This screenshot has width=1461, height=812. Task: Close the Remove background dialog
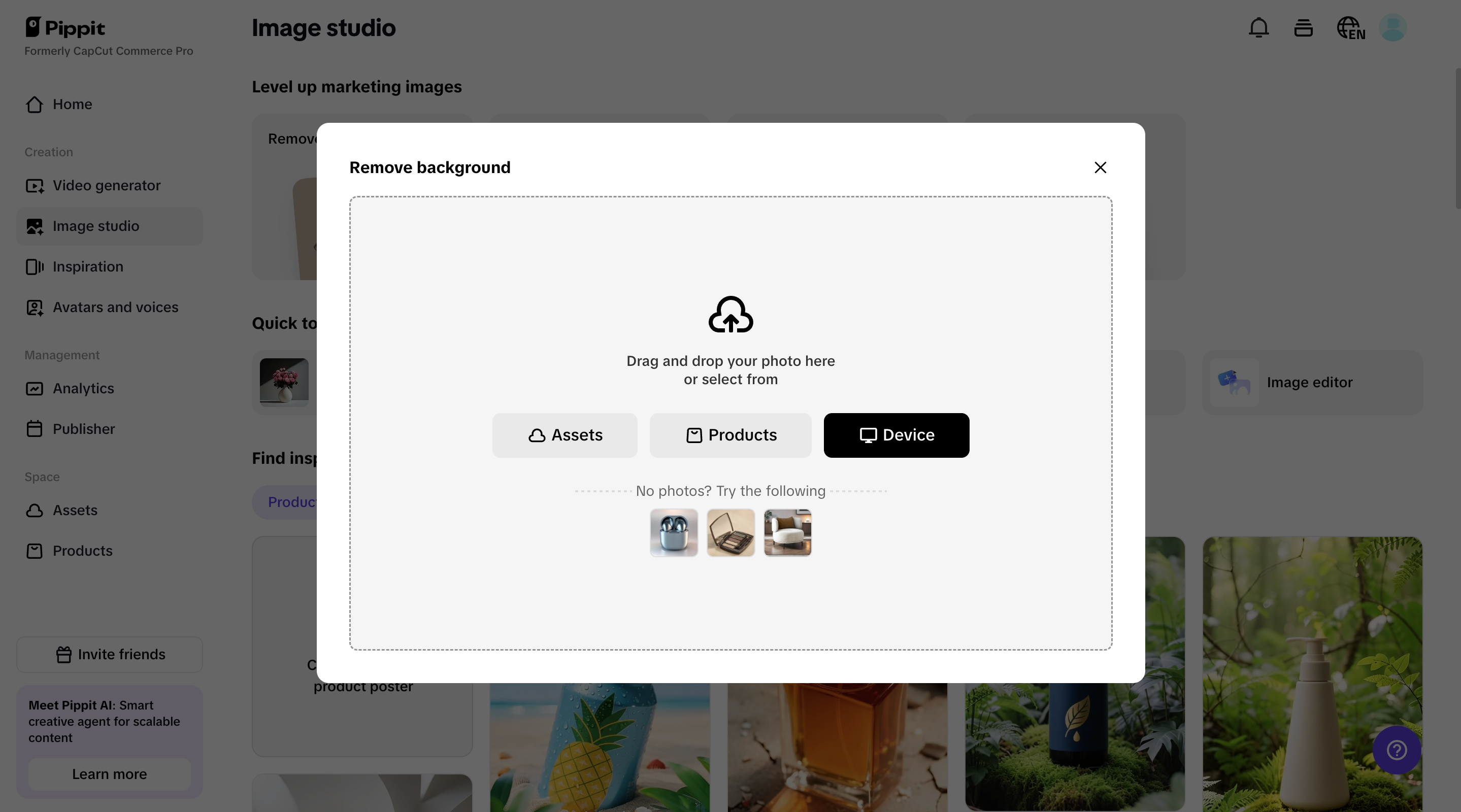(x=1100, y=167)
